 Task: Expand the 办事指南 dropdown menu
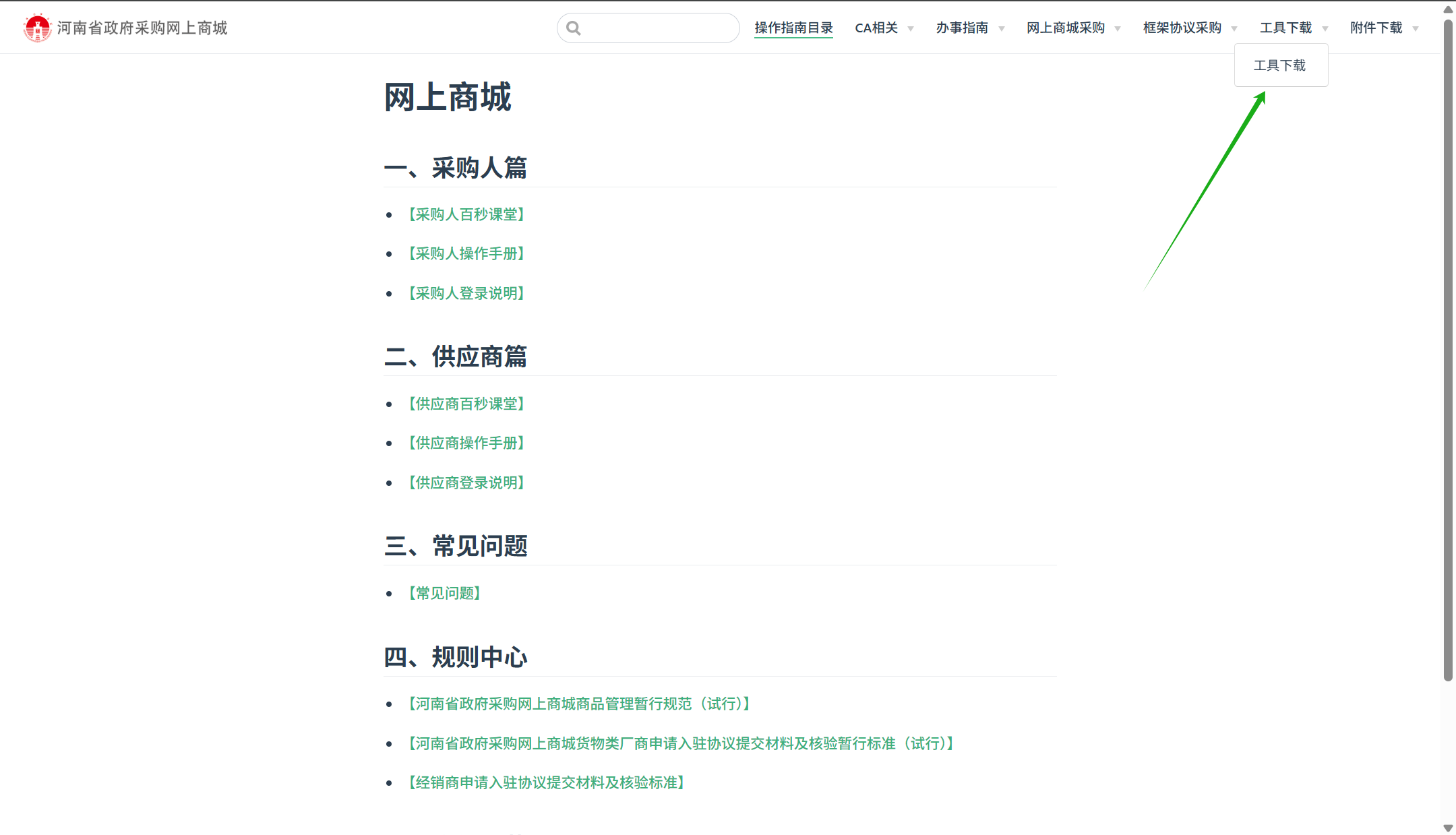(970, 28)
